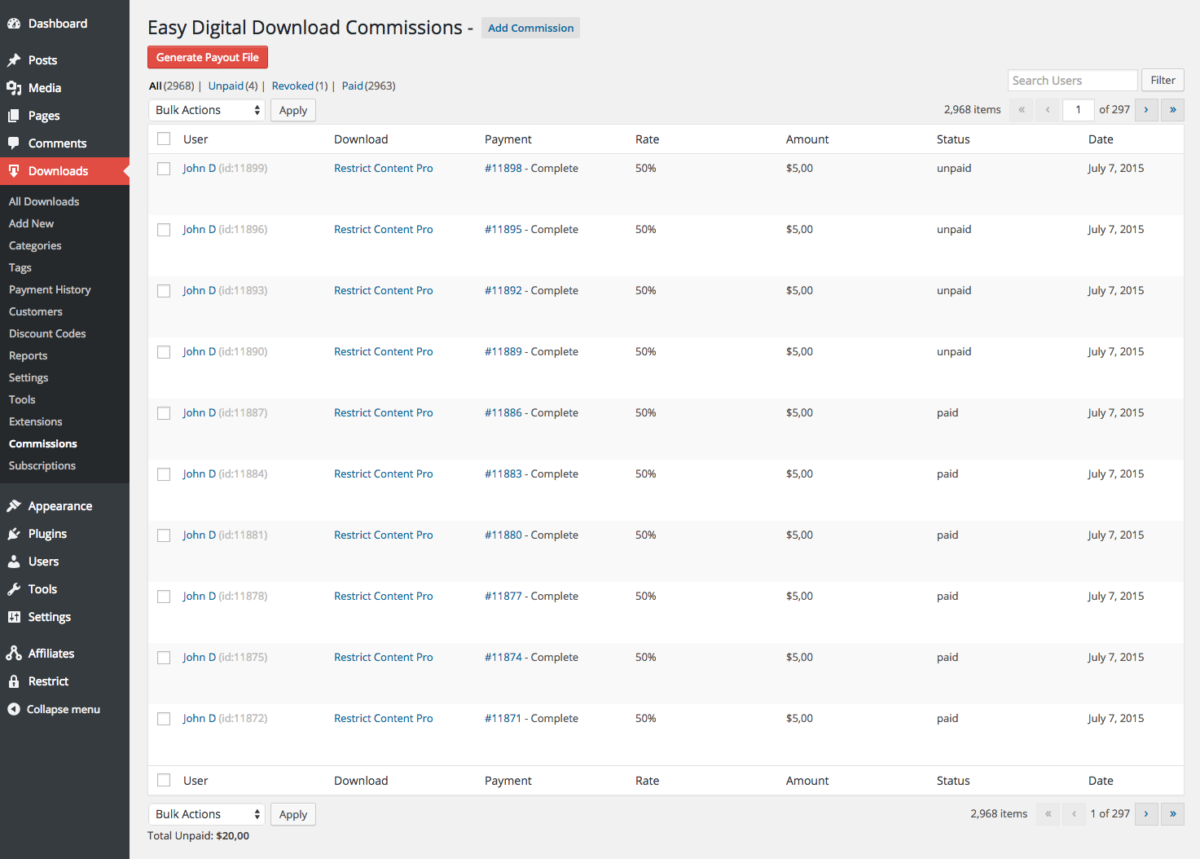
Task: Click the Restrict padlock icon
Action: (14, 681)
